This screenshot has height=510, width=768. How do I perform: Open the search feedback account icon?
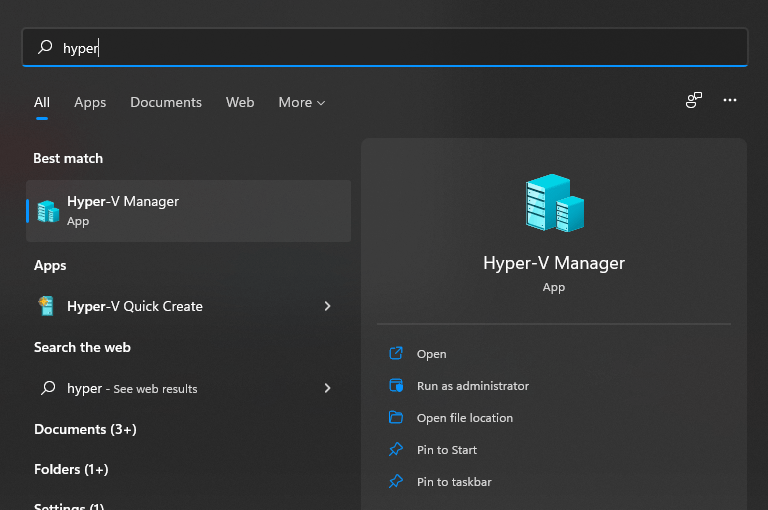point(694,100)
